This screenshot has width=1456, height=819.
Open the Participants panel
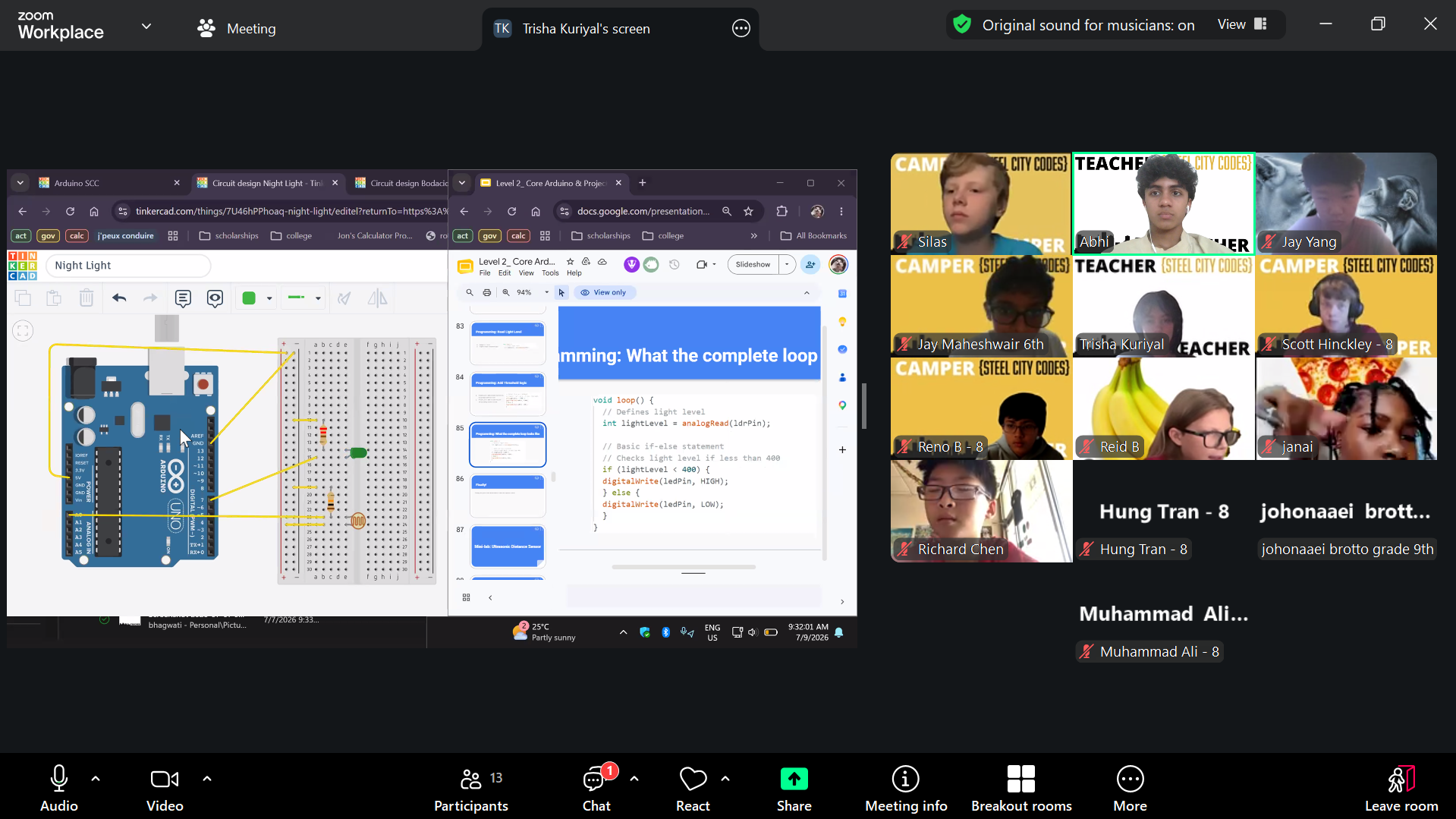tap(470, 788)
